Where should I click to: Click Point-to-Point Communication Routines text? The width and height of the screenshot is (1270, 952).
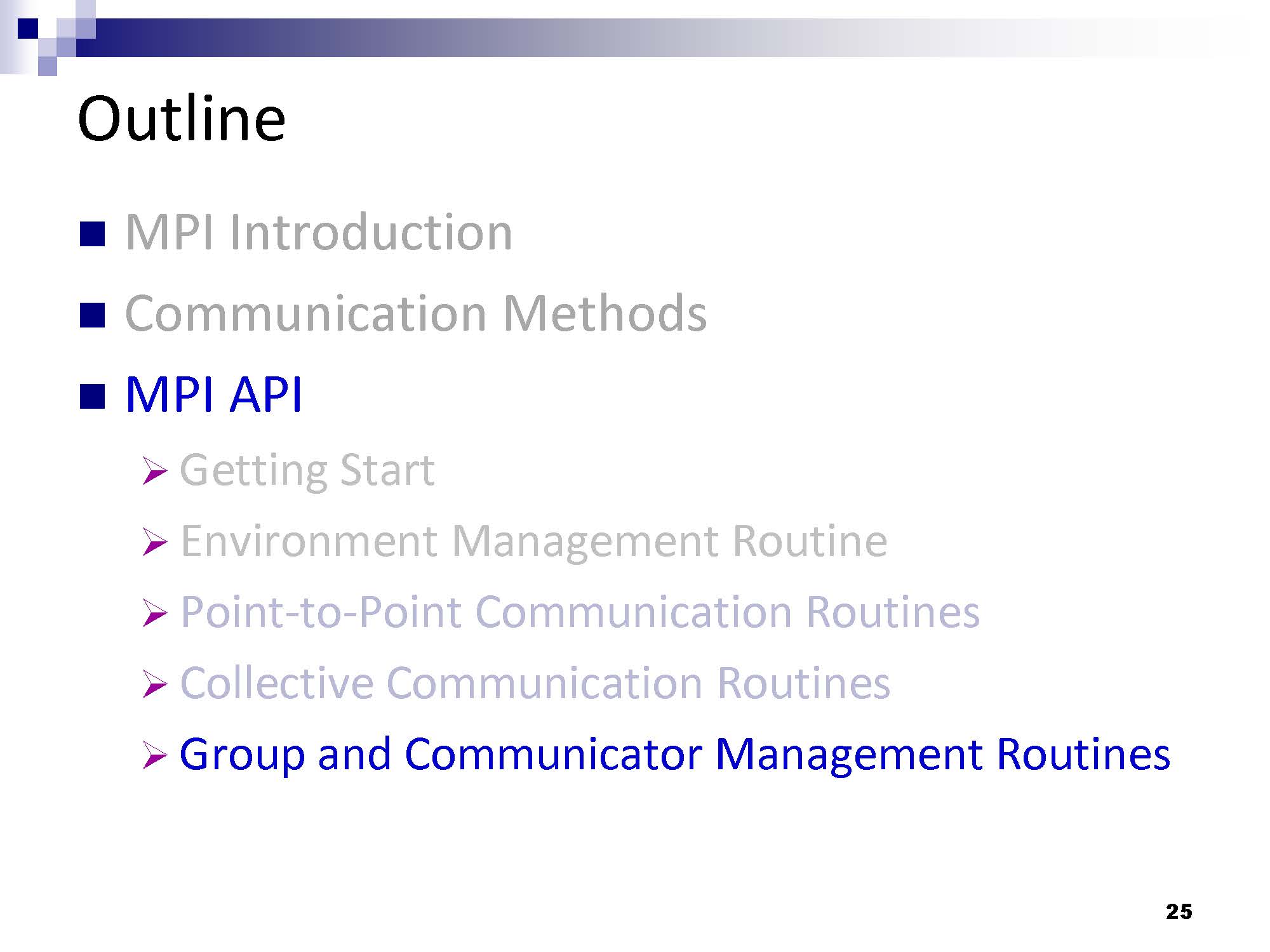click(x=580, y=612)
